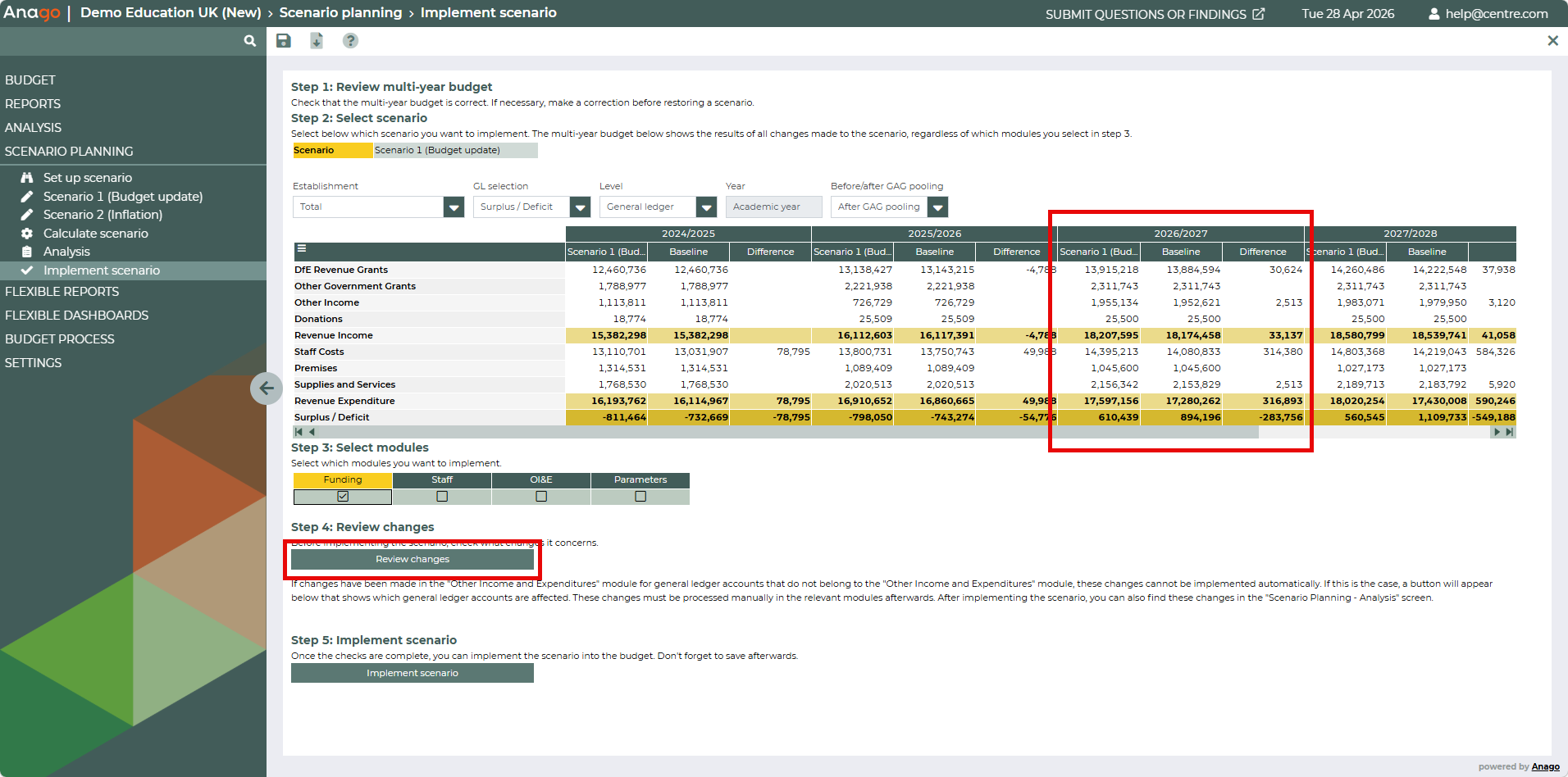1568x777 pixels.
Task: Open the Before/after GAG pooling dropdown
Action: (937, 207)
